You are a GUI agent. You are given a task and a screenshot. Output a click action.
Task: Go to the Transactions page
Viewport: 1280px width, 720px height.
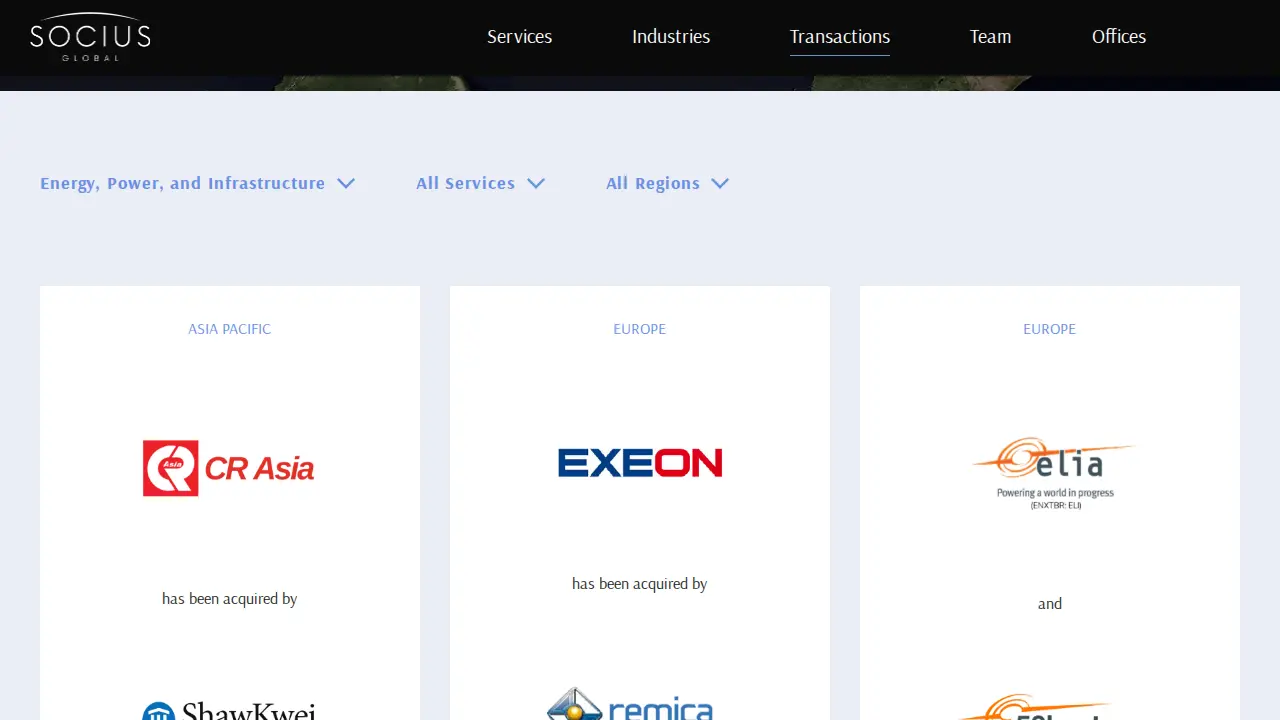pos(840,37)
